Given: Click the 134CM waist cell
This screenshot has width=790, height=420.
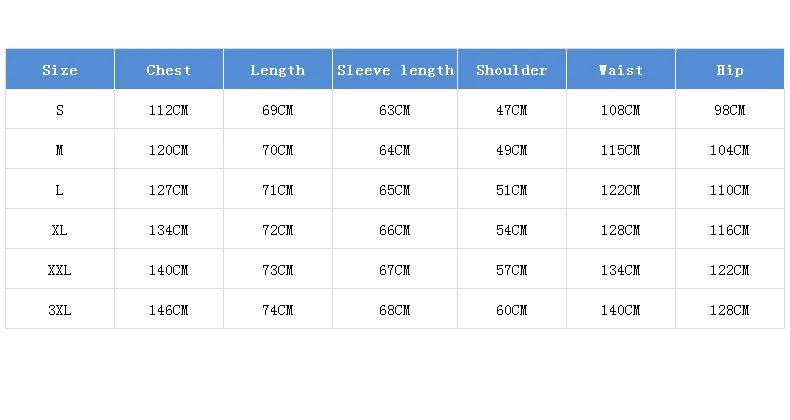Looking at the screenshot, I should [x=620, y=270].
